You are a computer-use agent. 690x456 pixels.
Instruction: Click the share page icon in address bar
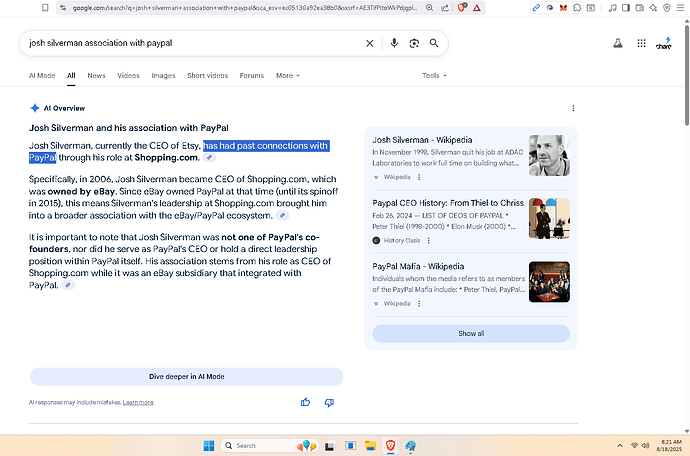point(445,7)
